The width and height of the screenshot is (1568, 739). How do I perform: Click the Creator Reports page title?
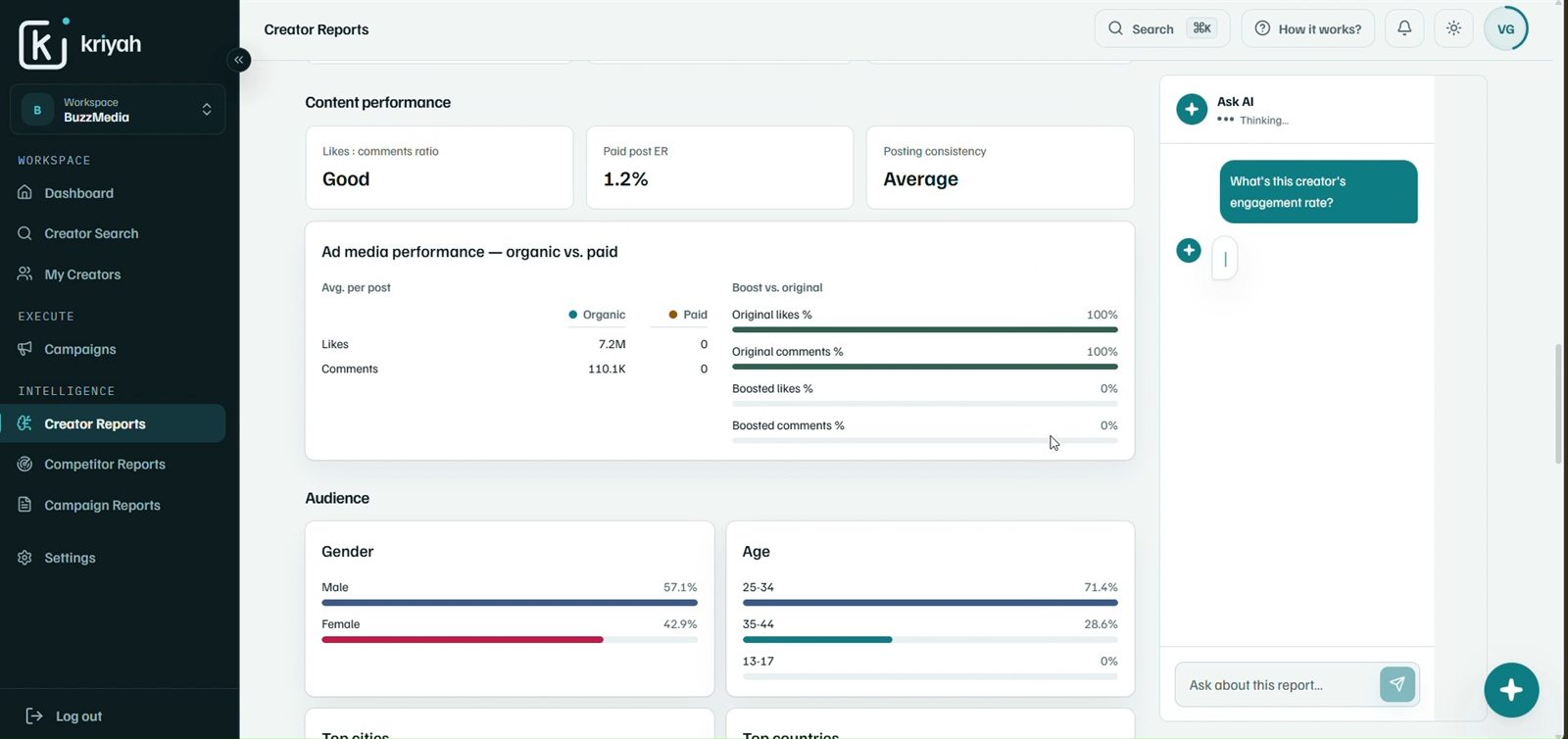[x=317, y=29]
